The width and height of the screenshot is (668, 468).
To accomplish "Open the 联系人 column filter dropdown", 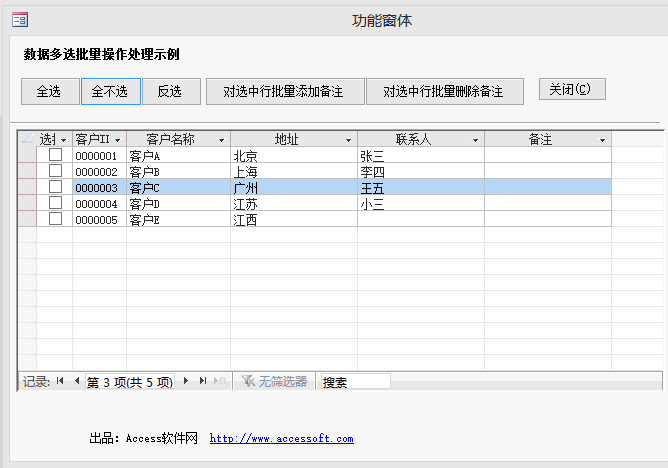I will coord(475,140).
